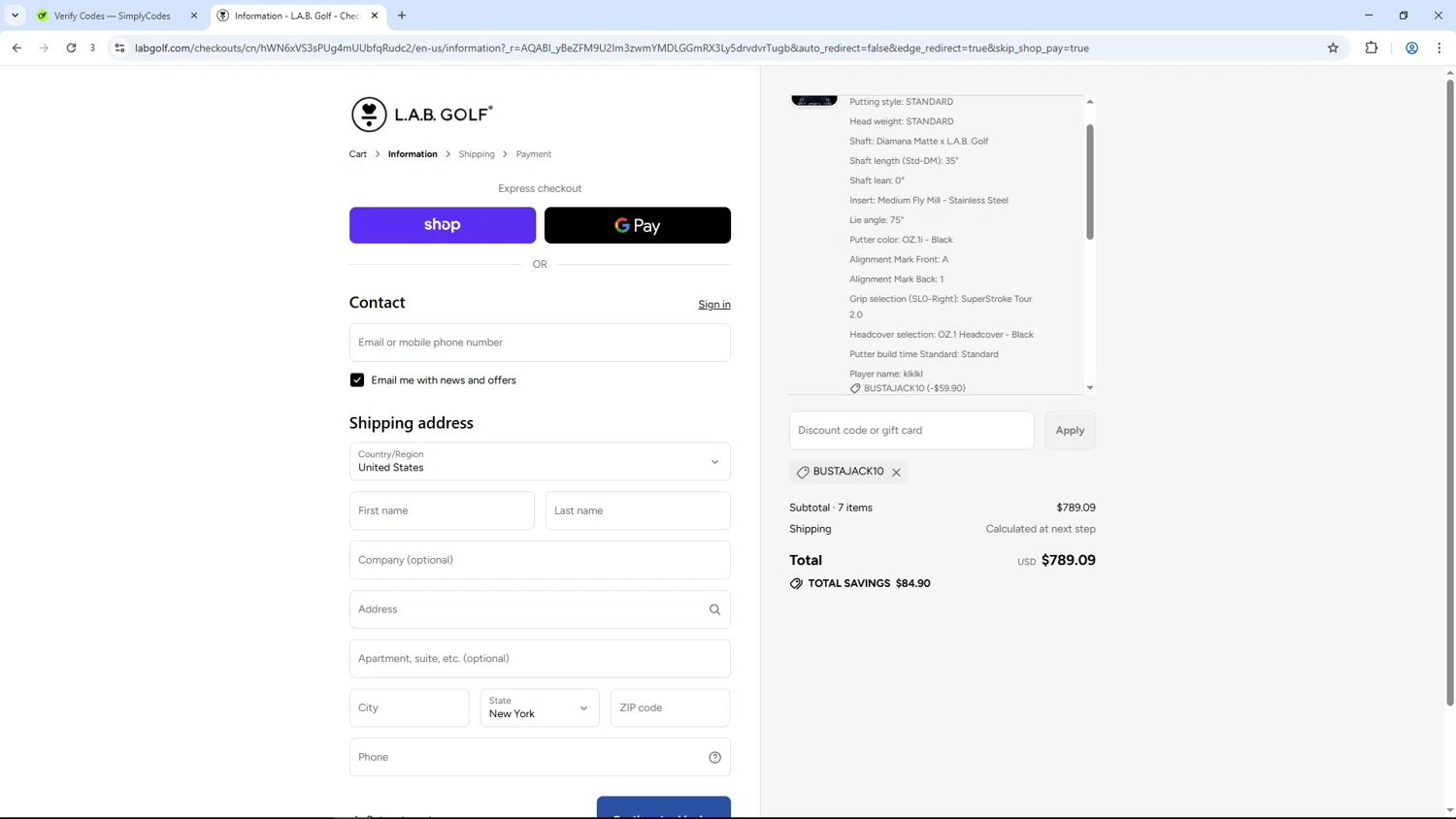Screen dimensions: 1456x819
Task: Focus Apartment, suite, etc. field
Action: 540,659
